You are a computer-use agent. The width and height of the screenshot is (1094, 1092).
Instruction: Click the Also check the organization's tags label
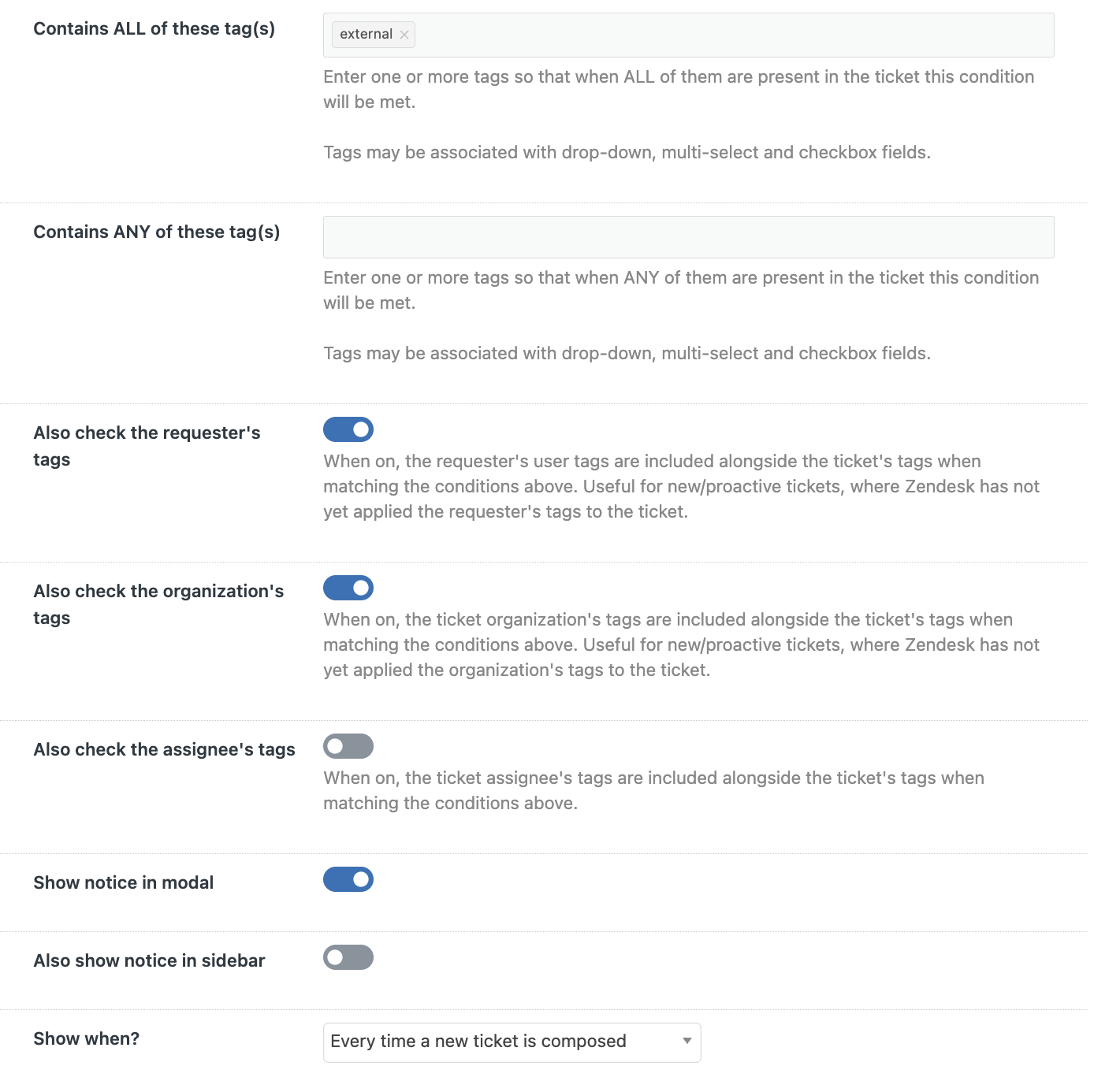[158, 604]
